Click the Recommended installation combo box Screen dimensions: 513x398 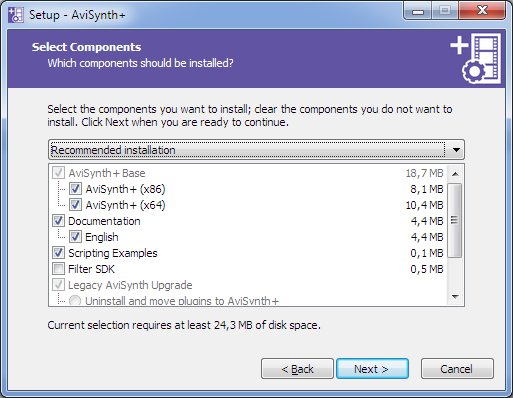[x=256, y=150]
